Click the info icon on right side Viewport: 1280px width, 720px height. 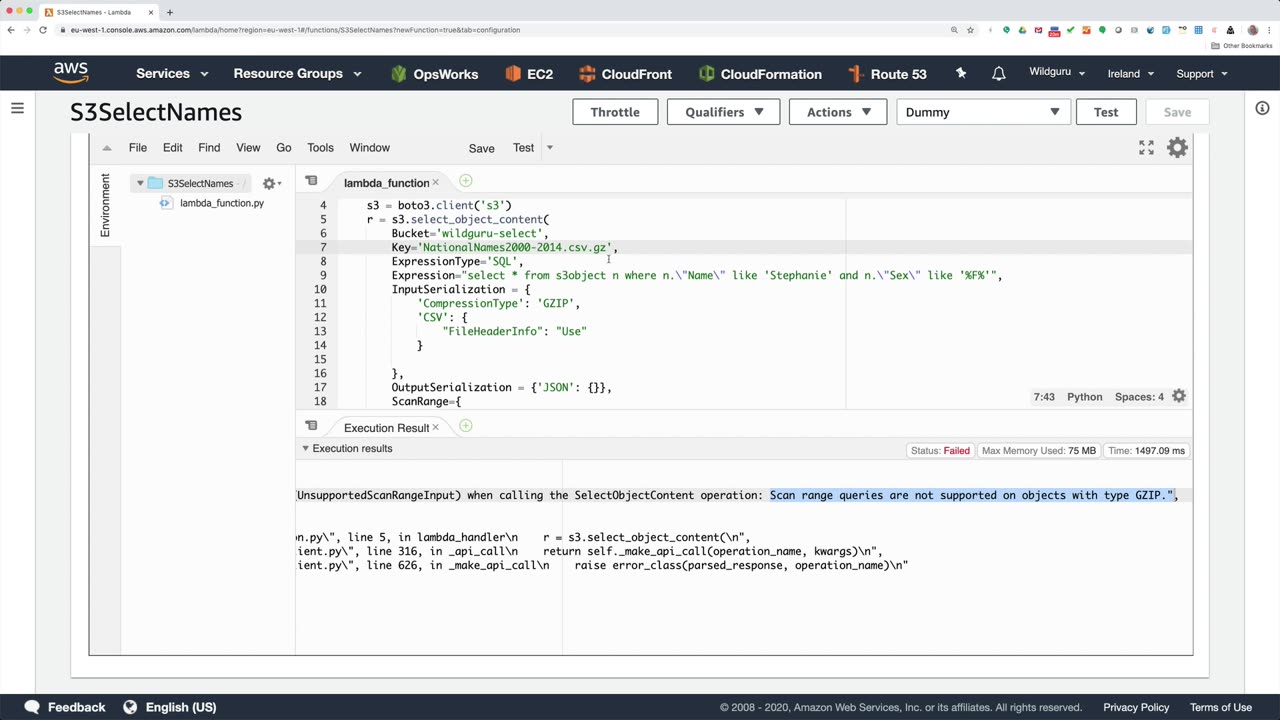point(1262,108)
